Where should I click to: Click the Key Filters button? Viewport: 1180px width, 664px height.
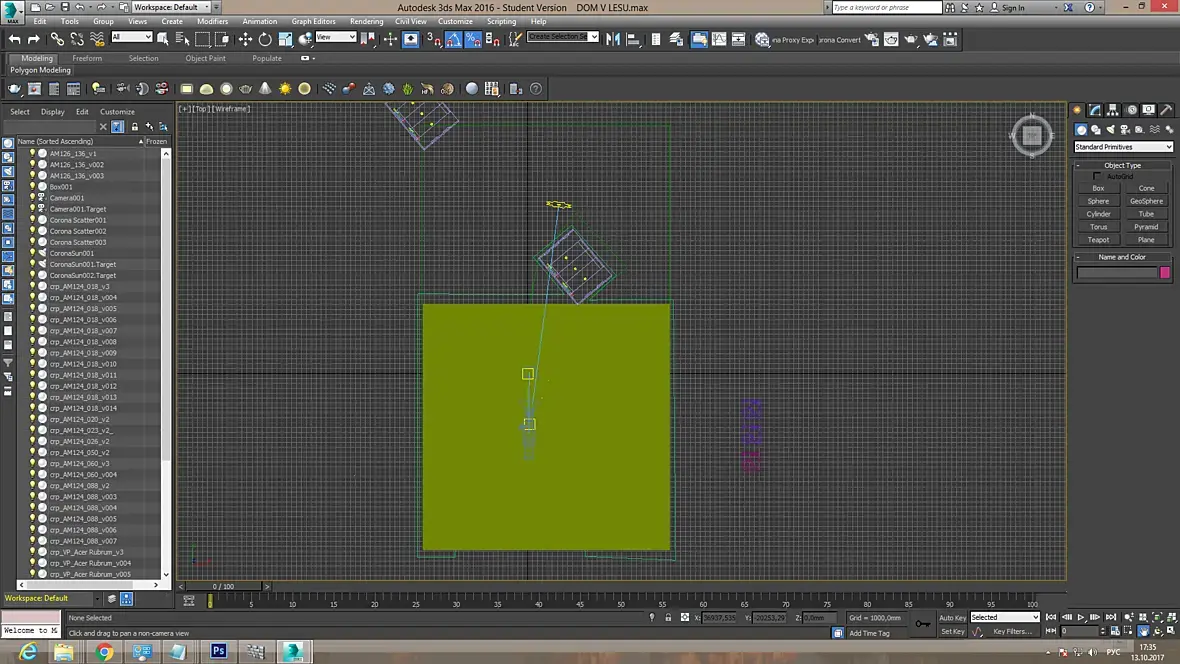tap(1012, 631)
